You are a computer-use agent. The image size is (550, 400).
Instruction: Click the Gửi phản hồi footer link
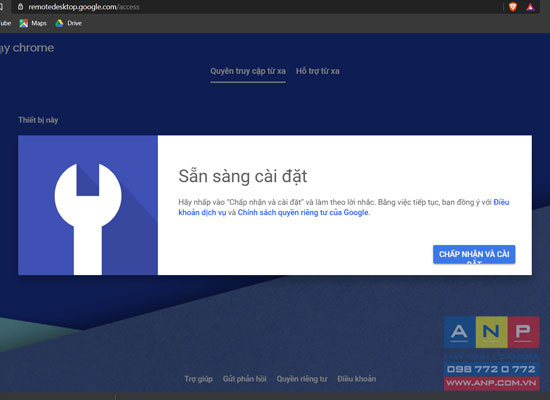pyautogui.click(x=244, y=379)
